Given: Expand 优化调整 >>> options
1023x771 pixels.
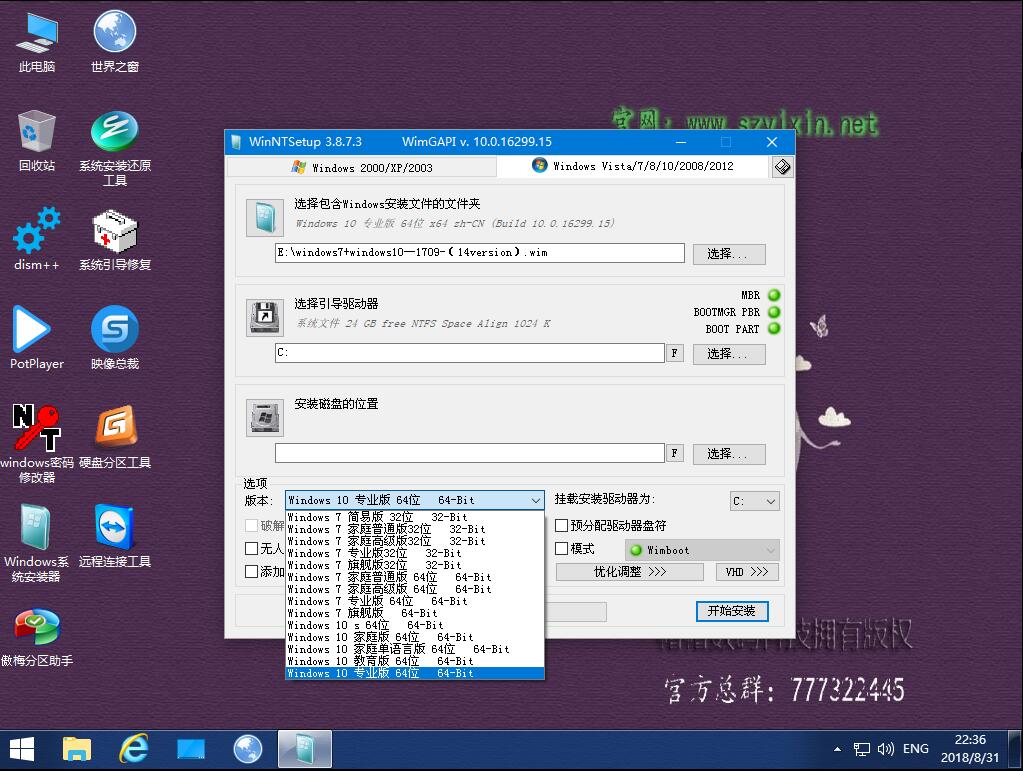Looking at the screenshot, I should [x=630, y=572].
